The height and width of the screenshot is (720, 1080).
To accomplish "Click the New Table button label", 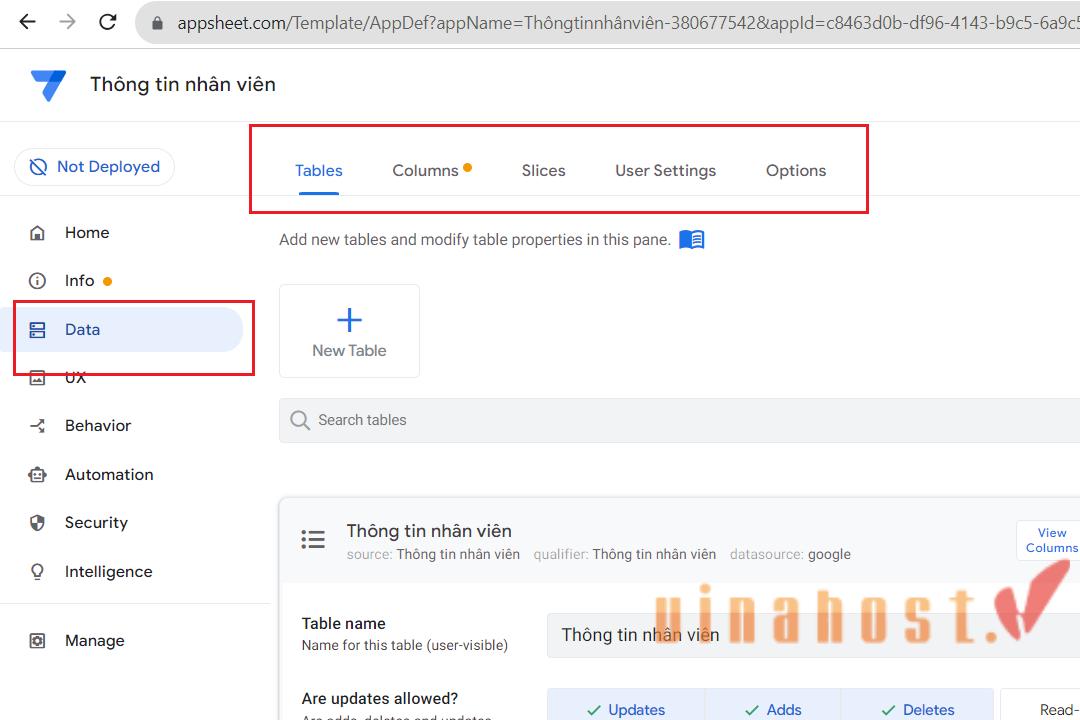I will (x=349, y=351).
